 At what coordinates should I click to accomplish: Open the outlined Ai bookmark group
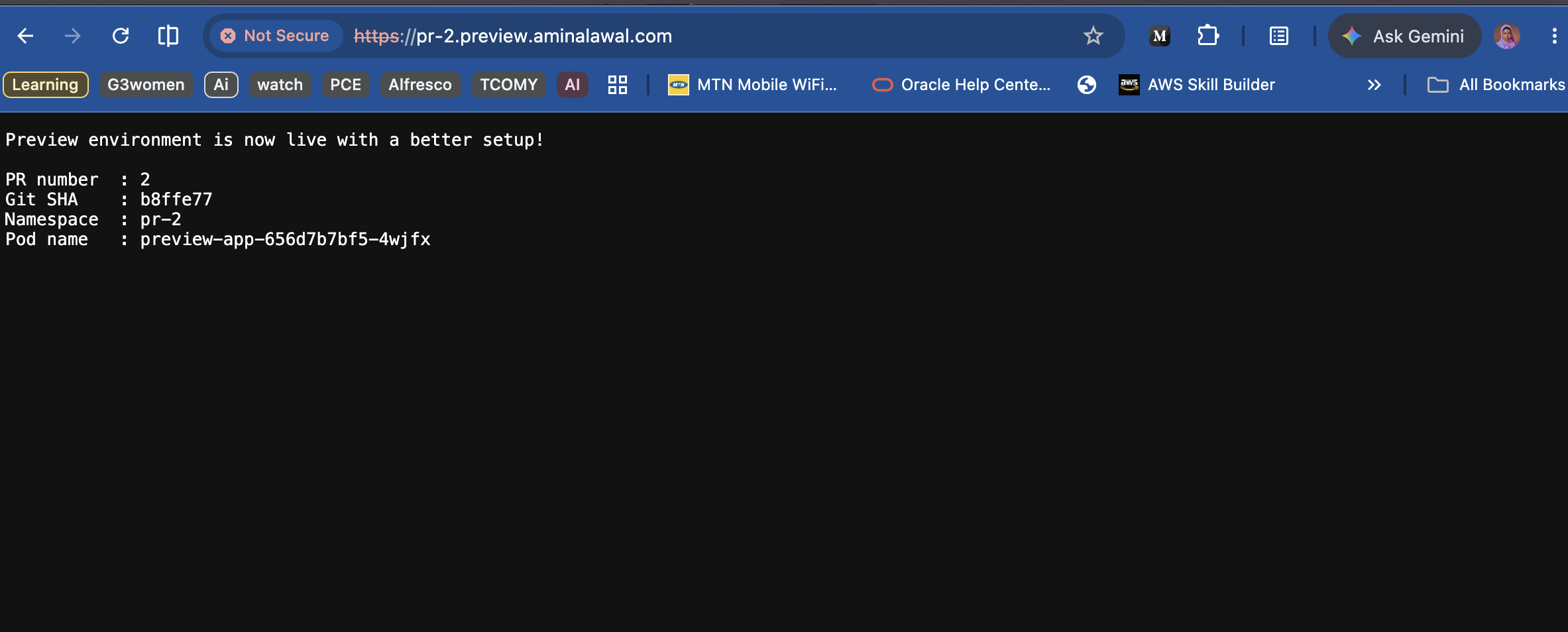tap(221, 85)
